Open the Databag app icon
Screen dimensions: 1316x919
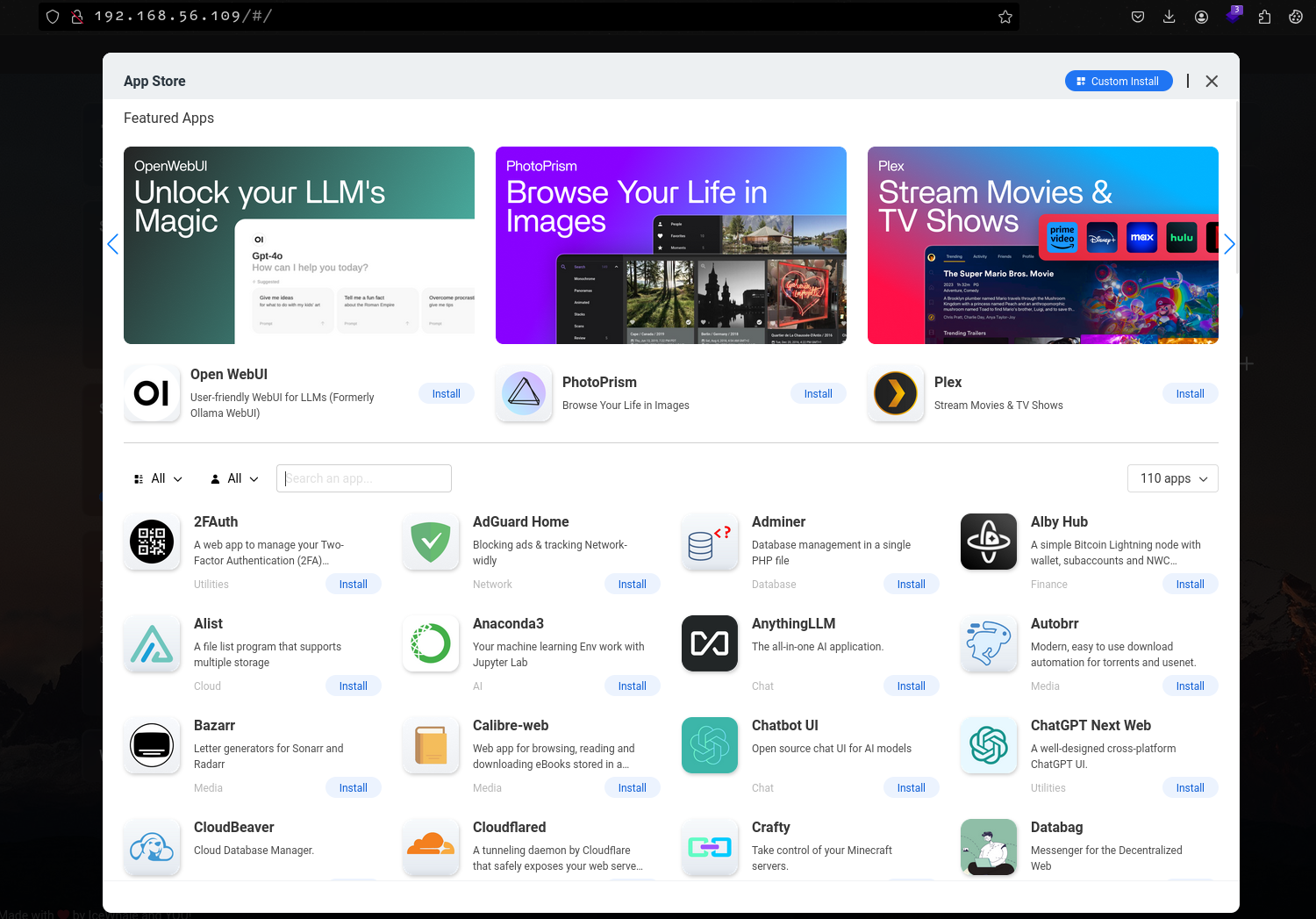click(989, 847)
